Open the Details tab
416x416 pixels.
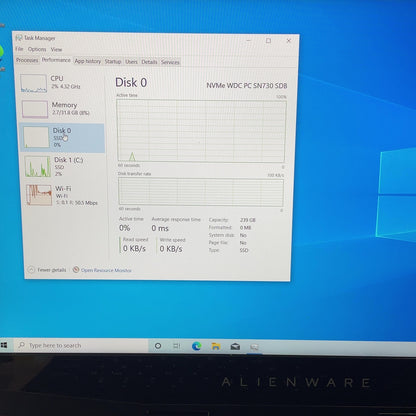(x=149, y=62)
